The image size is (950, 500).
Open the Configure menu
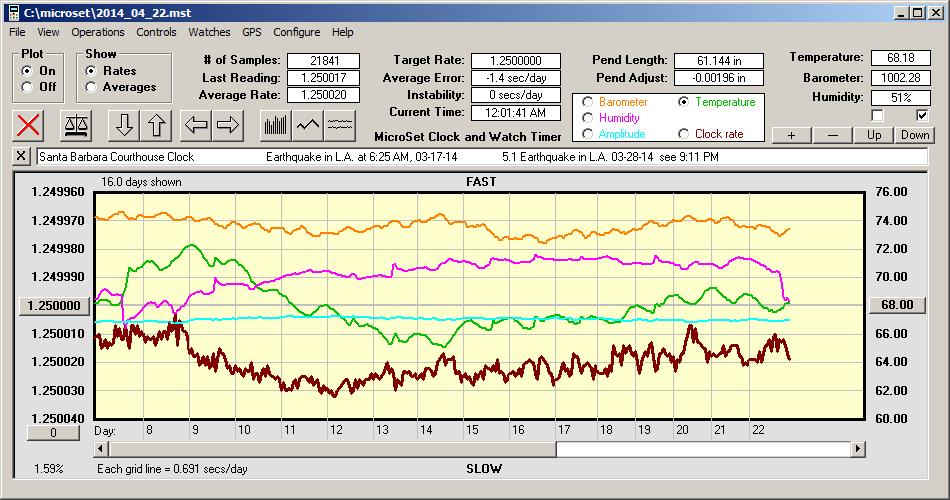pyautogui.click(x=296, y=32)
